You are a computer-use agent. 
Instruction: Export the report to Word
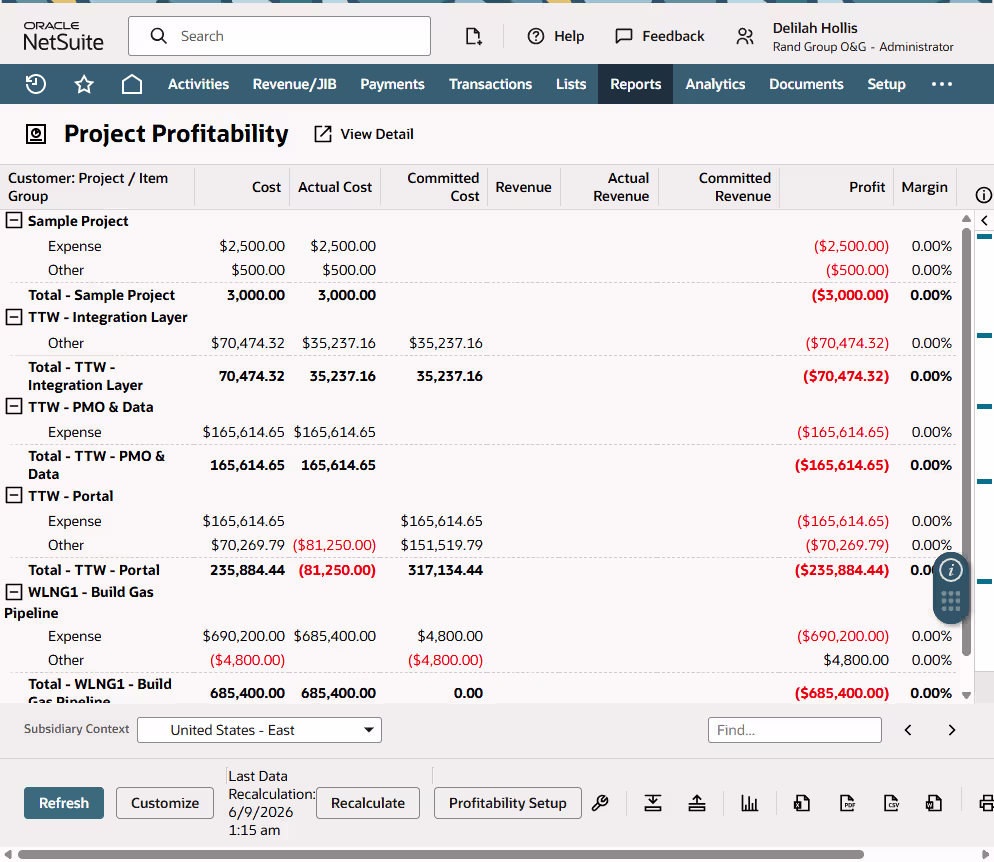tap(934, 803)
